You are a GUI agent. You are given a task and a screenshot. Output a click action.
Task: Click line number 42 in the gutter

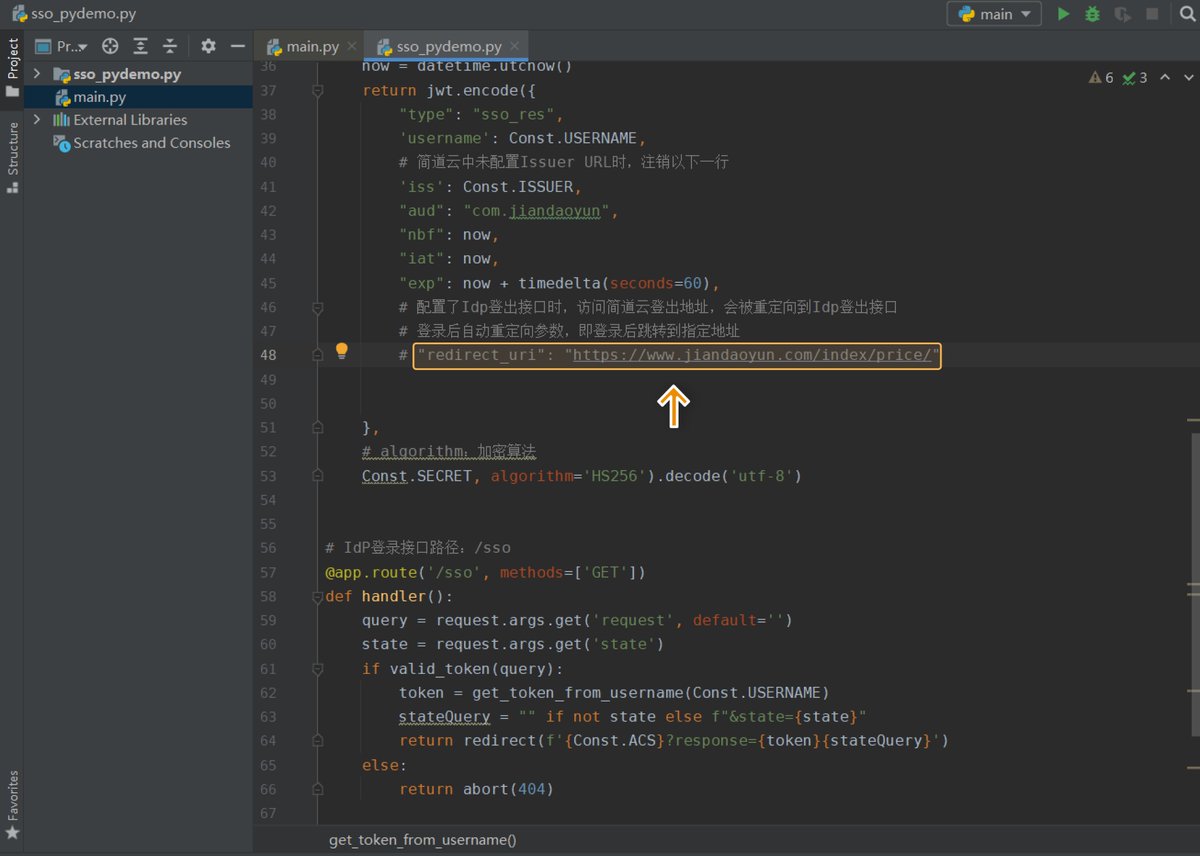[x=268, y=211]
